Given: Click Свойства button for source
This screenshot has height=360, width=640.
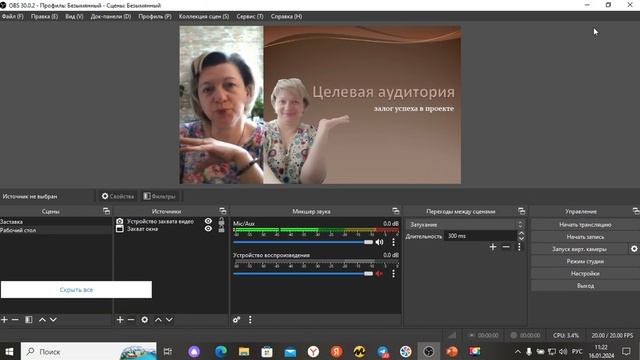Looking at the screenshot, I should click(x=118, y=196).
